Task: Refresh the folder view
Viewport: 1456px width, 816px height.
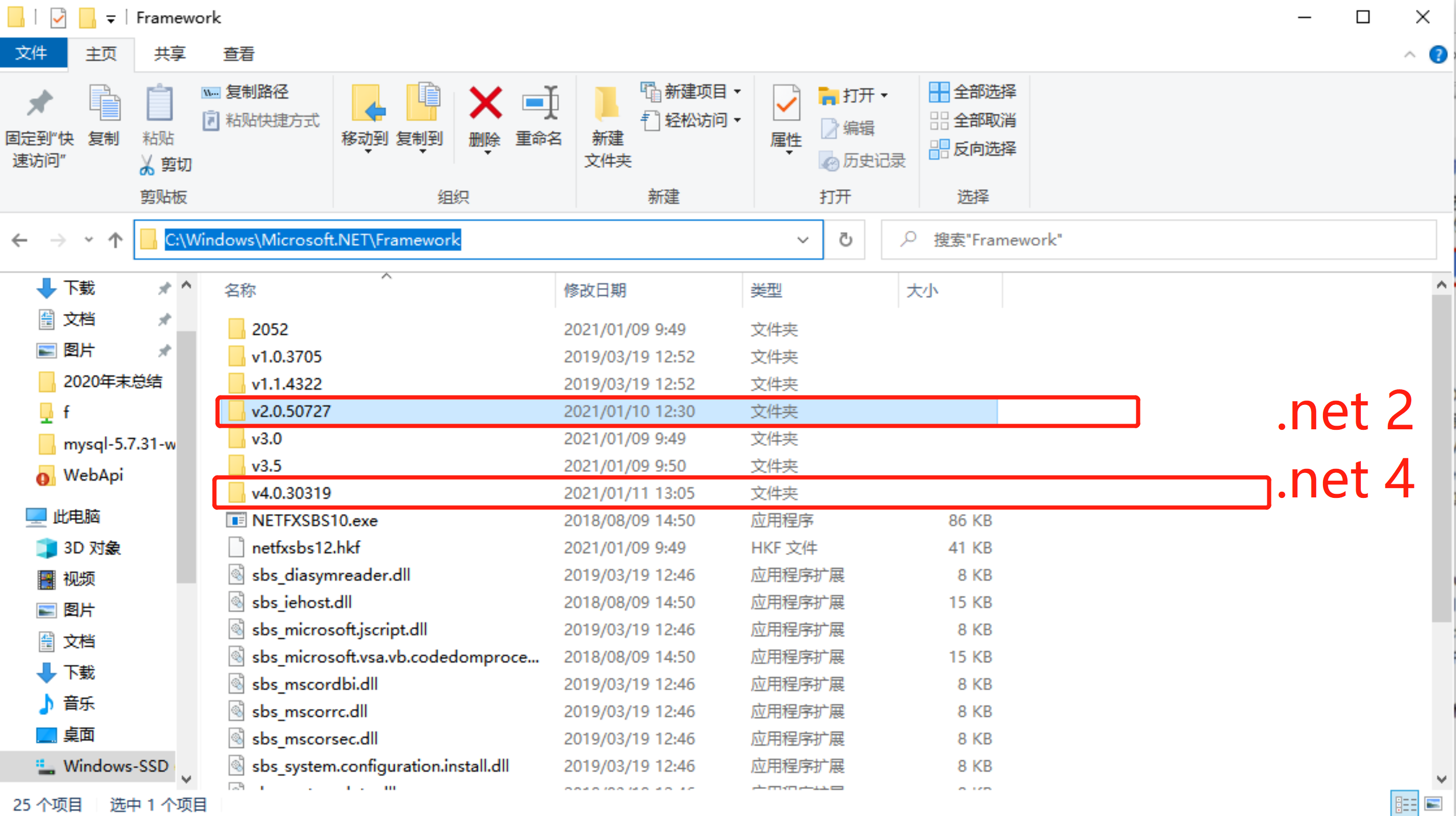Action: click(844, 240)
